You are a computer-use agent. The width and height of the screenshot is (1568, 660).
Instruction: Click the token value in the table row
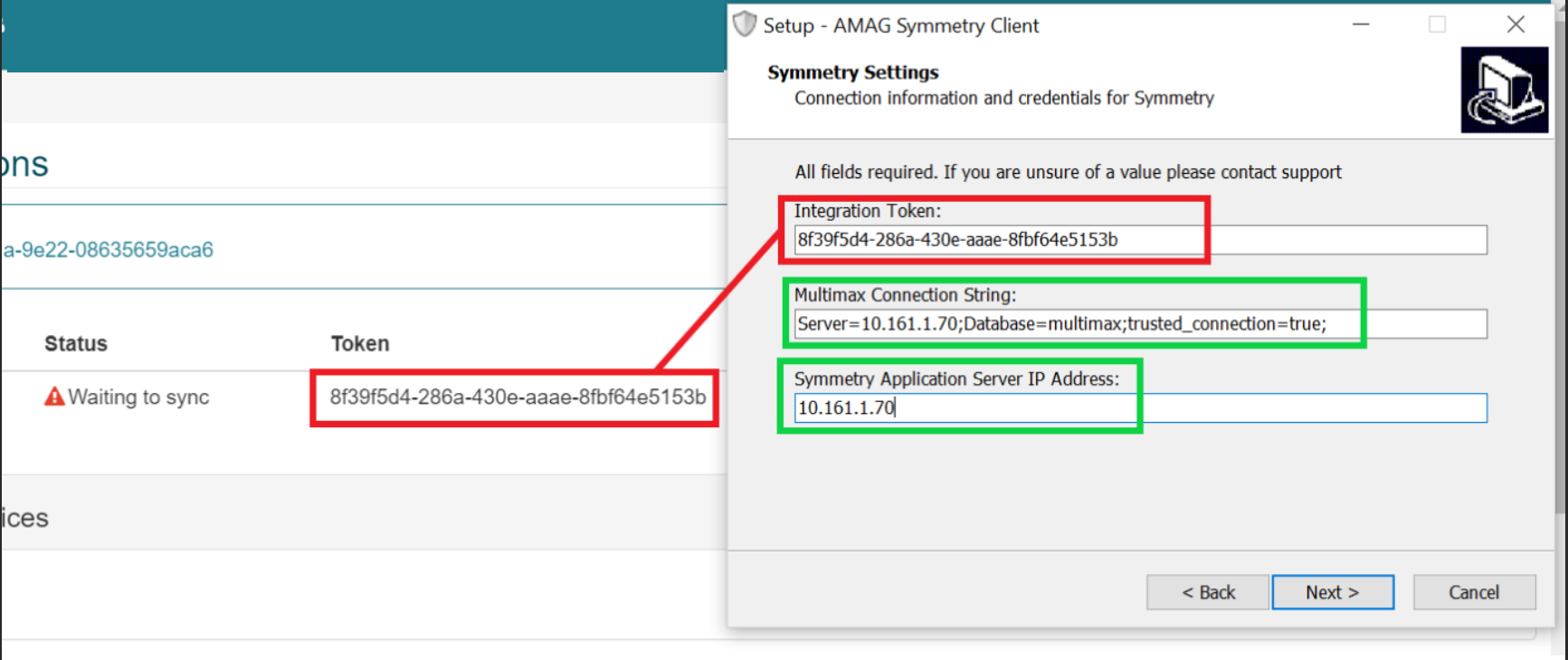pyautogui.click(x=517, y=397)
